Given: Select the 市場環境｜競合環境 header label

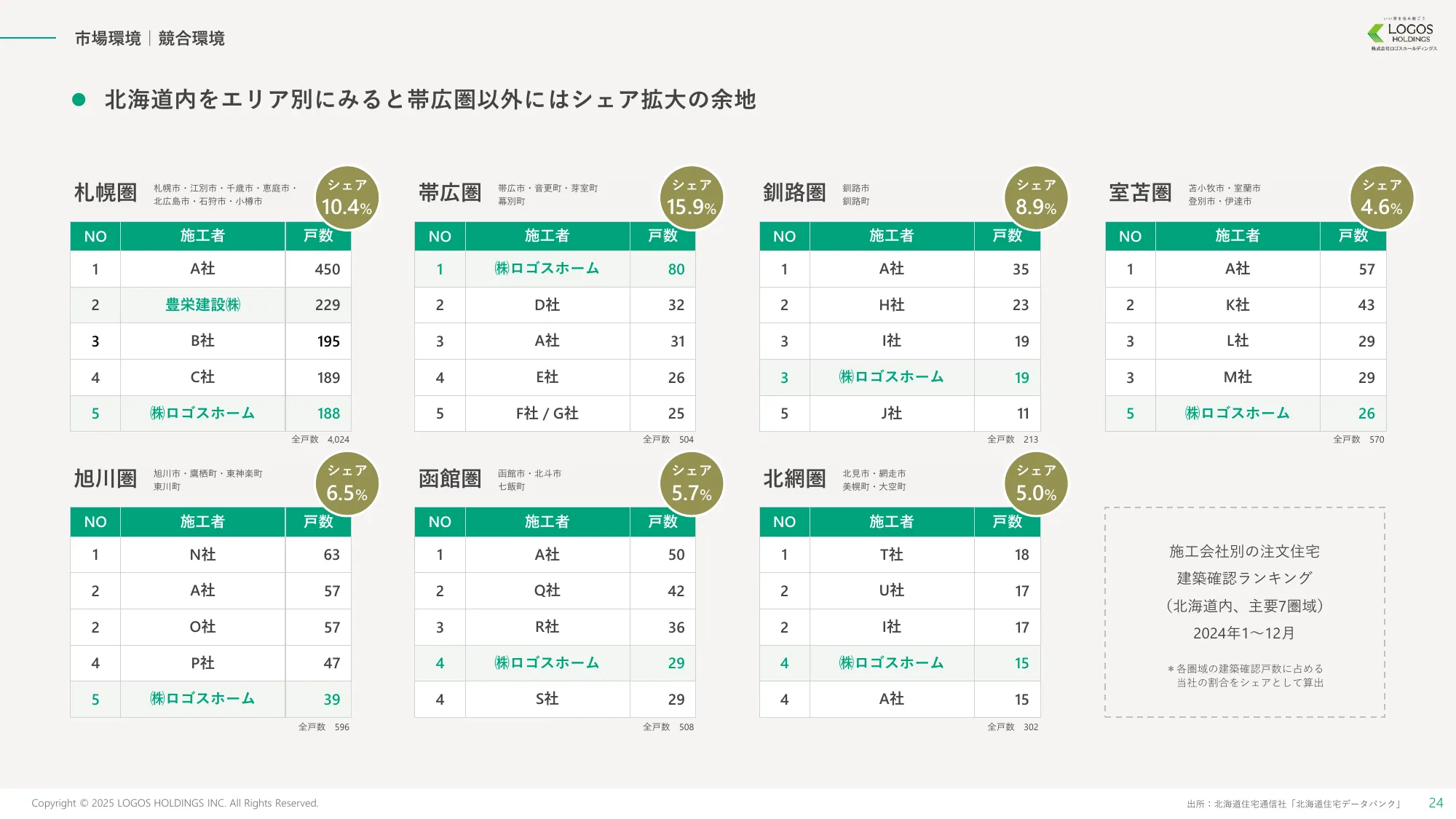Looking at the screenshot, I should point(151,38).
